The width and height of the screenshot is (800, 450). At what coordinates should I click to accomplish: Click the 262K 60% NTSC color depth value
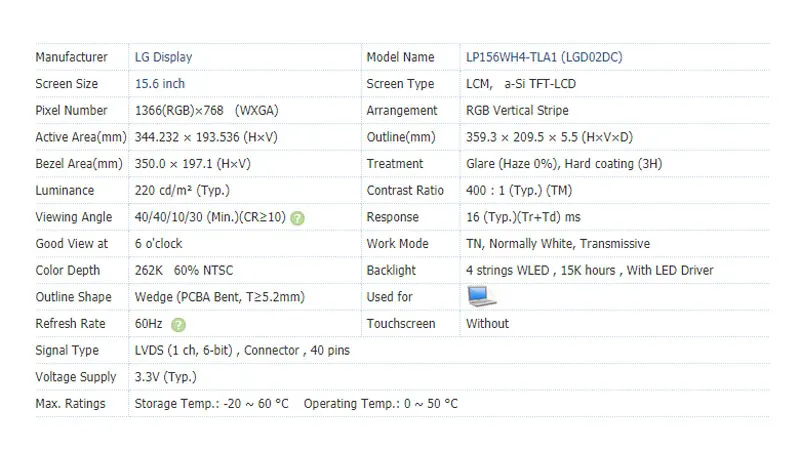184,270
